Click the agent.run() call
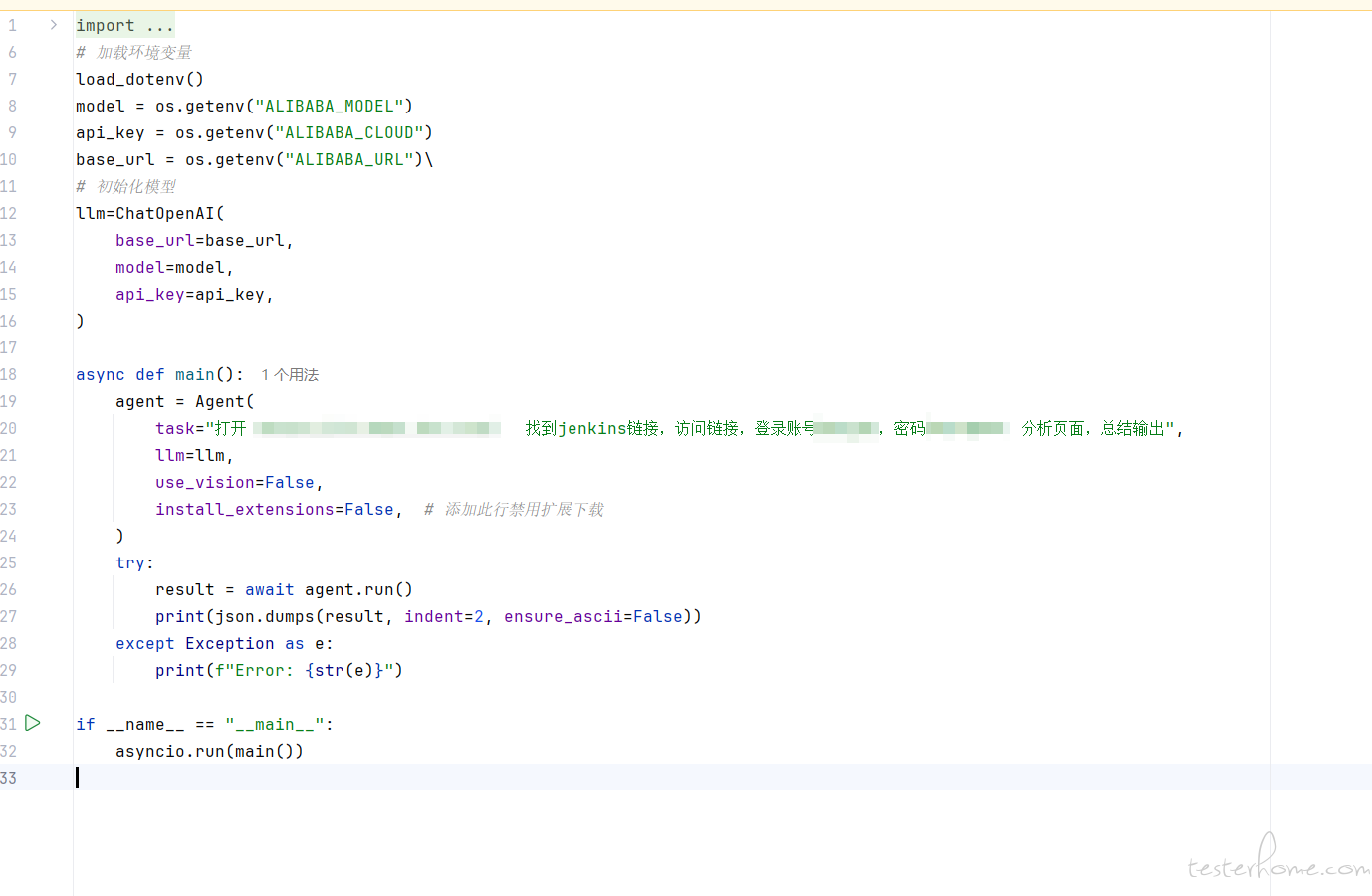Viewport: 1372px width, 896px height. point(358,590)
